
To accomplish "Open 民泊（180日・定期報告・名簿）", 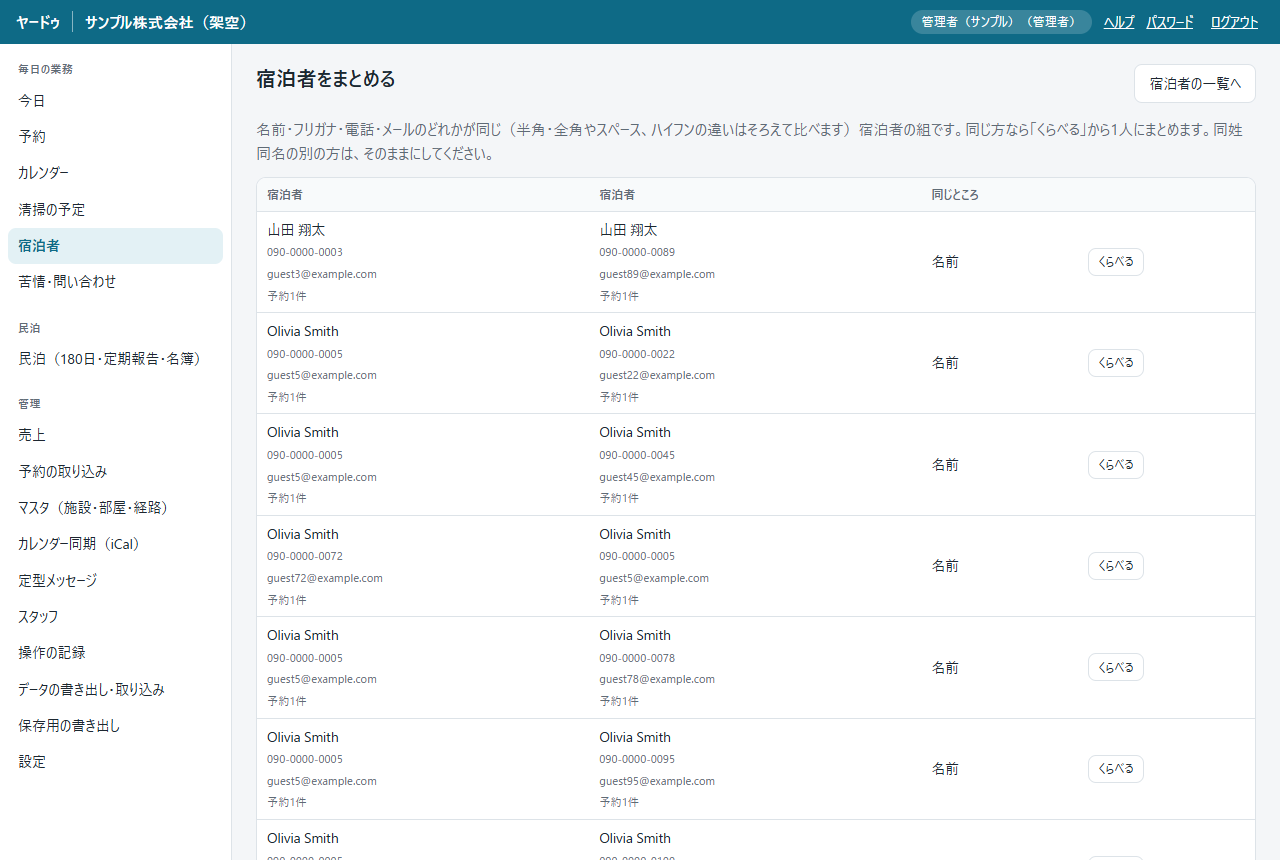I will (x=115, y=359).
